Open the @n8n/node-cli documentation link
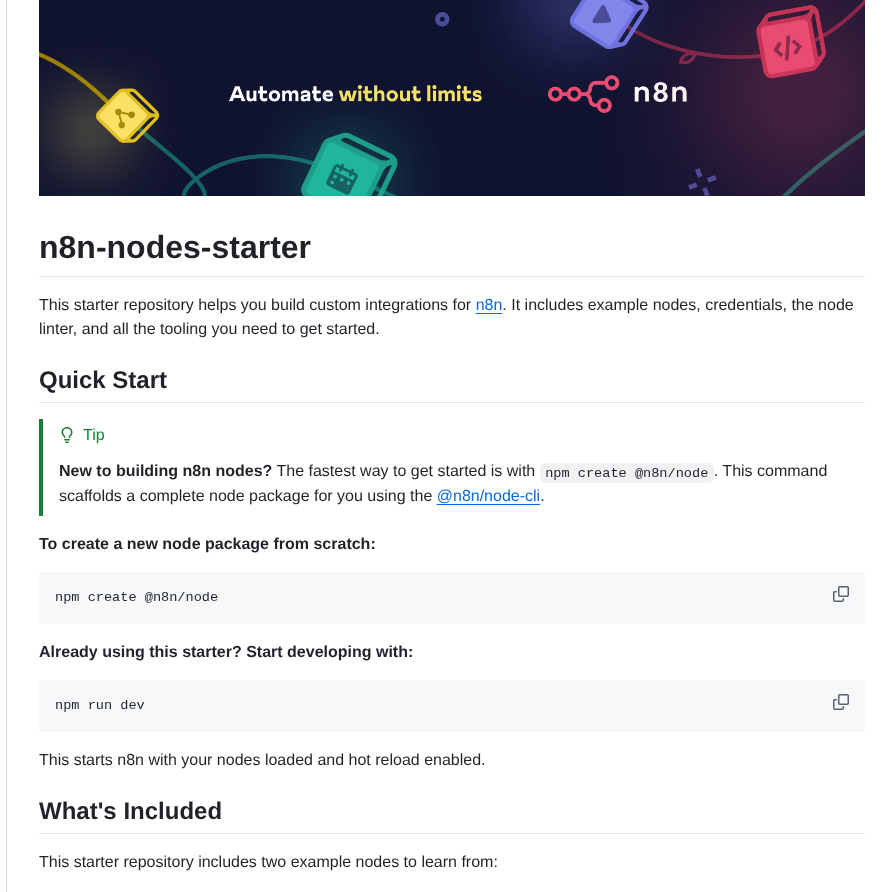The height and width of the screenshot is (892, 893). (489, 496)
